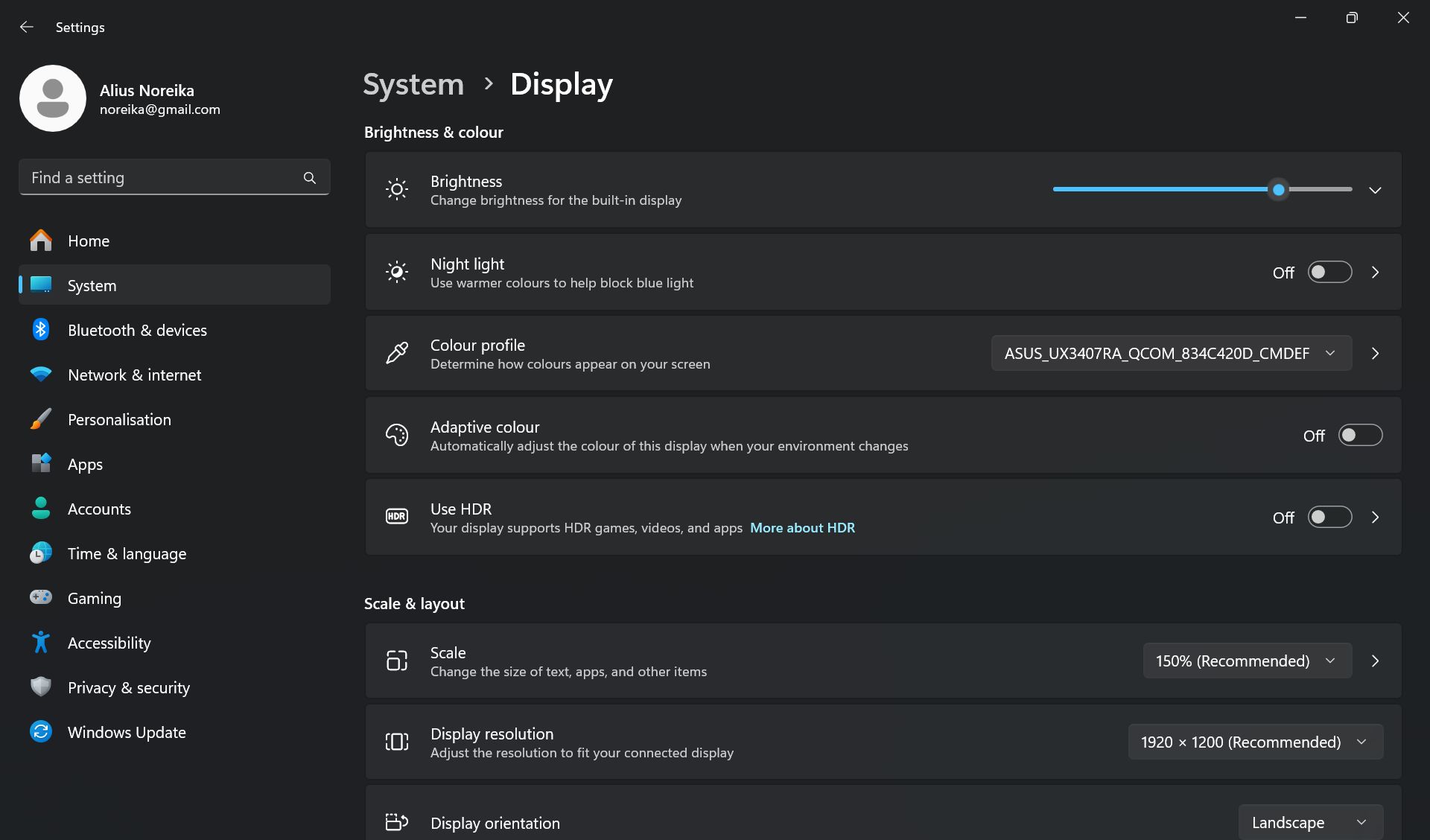Open the Colour profile dropdown
The width and height of the screenshot is (1430, 840).
1171,353
